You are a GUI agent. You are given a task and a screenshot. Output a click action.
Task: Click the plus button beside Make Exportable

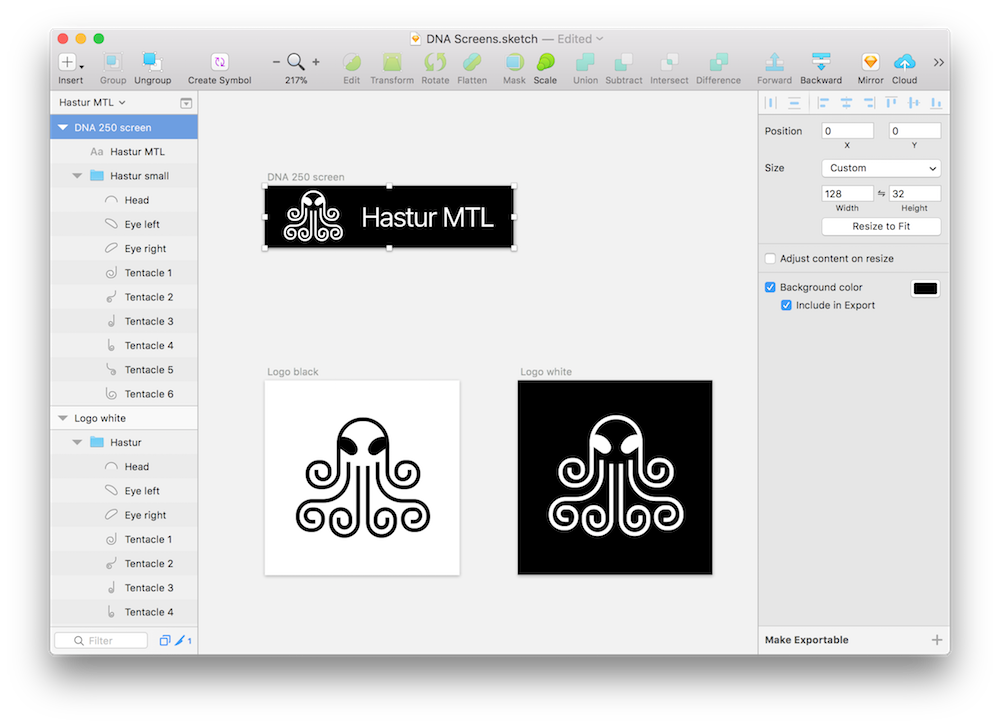937,640
